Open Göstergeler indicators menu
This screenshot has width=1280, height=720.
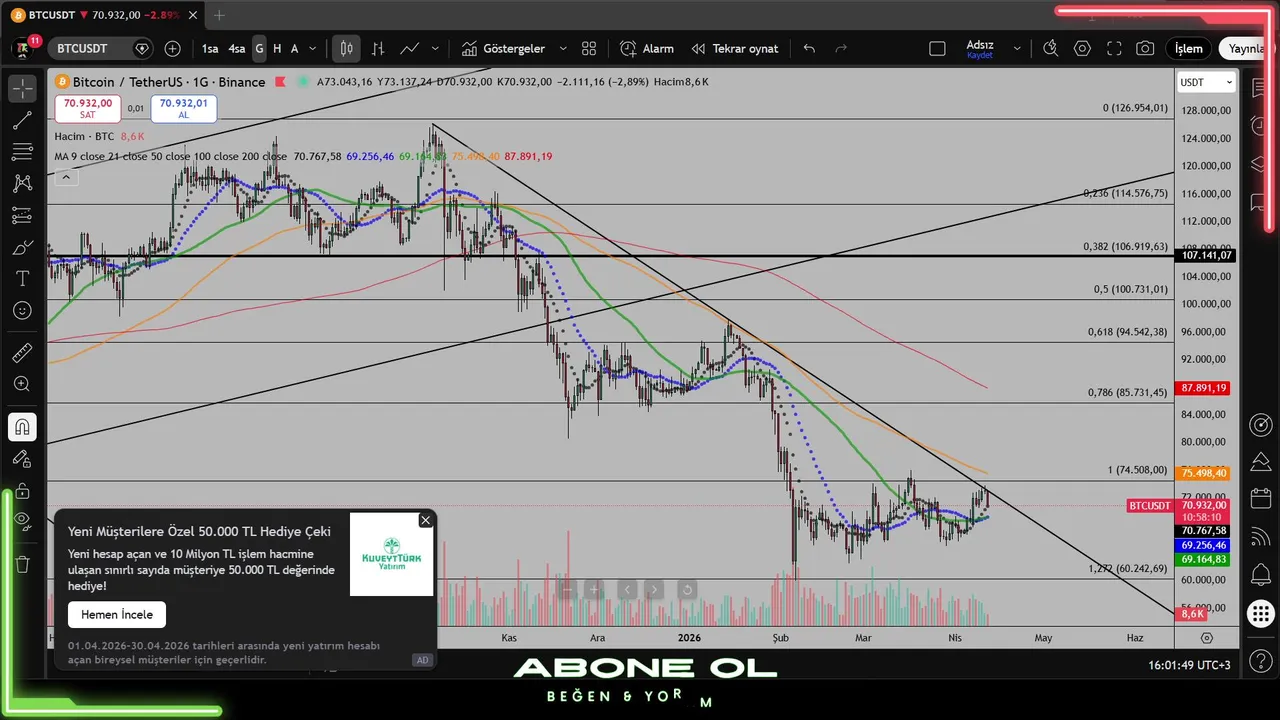[503, 48]
